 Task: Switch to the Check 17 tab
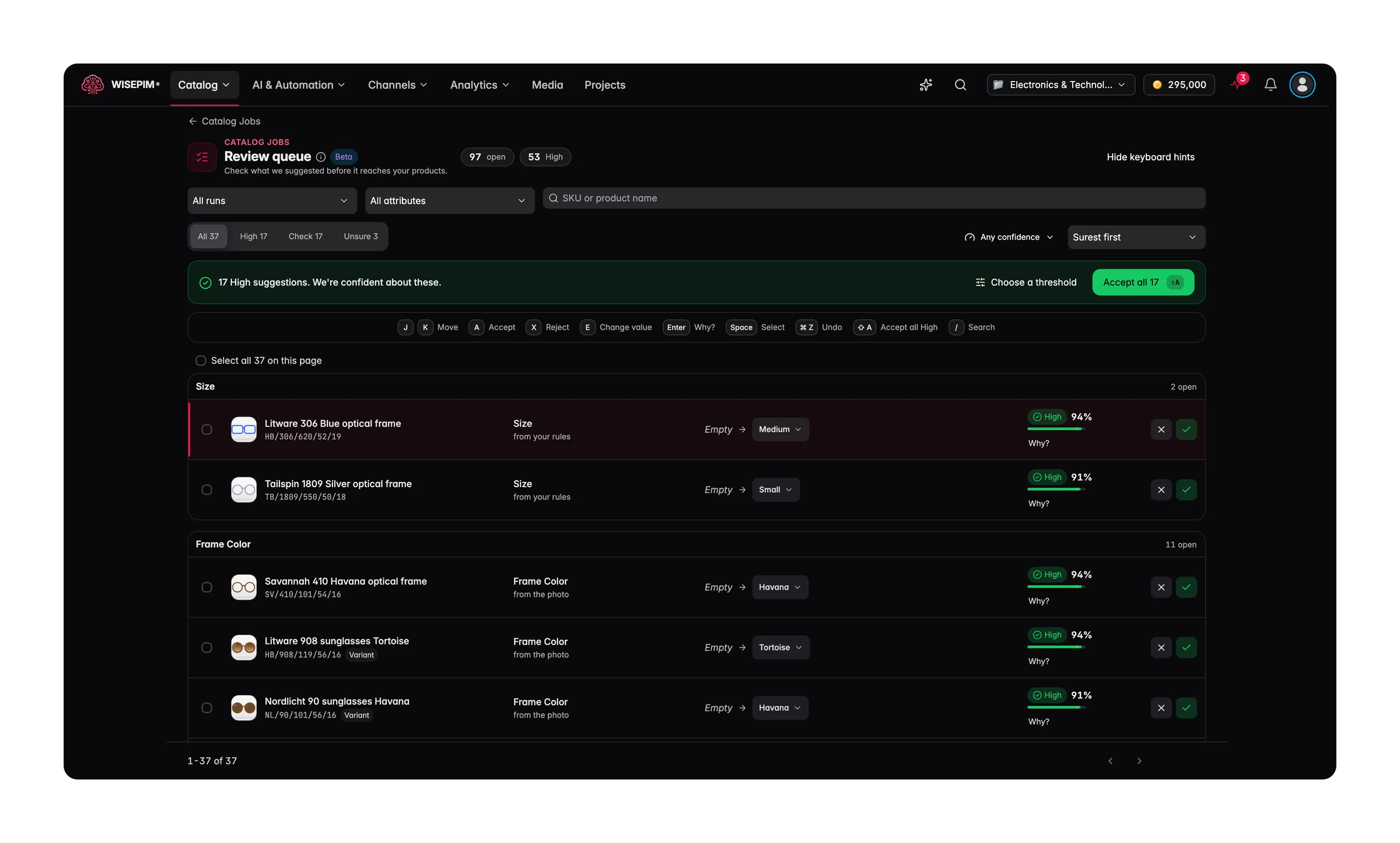[x=305, y=236]
